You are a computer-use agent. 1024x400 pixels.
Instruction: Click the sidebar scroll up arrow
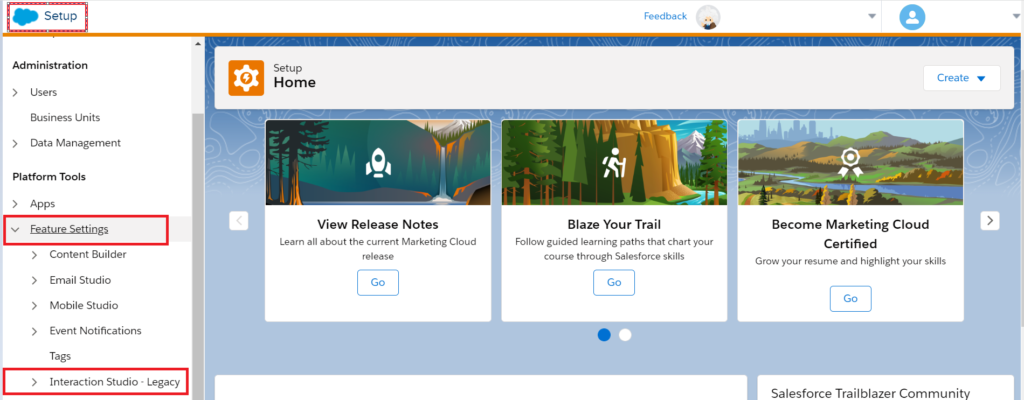(198, 44)
